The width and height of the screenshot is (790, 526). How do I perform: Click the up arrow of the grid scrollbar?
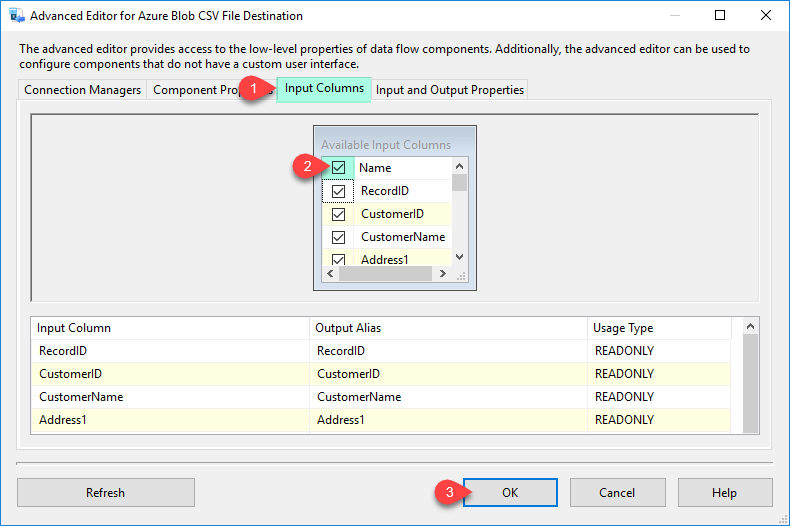750,326
